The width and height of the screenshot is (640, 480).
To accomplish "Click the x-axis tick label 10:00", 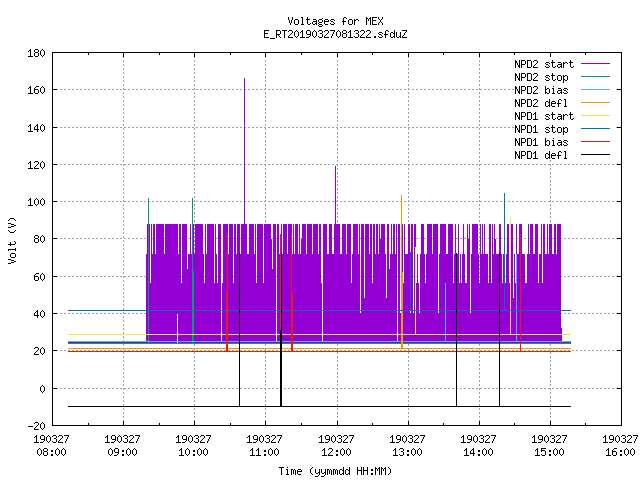I will tap(193, 452).
